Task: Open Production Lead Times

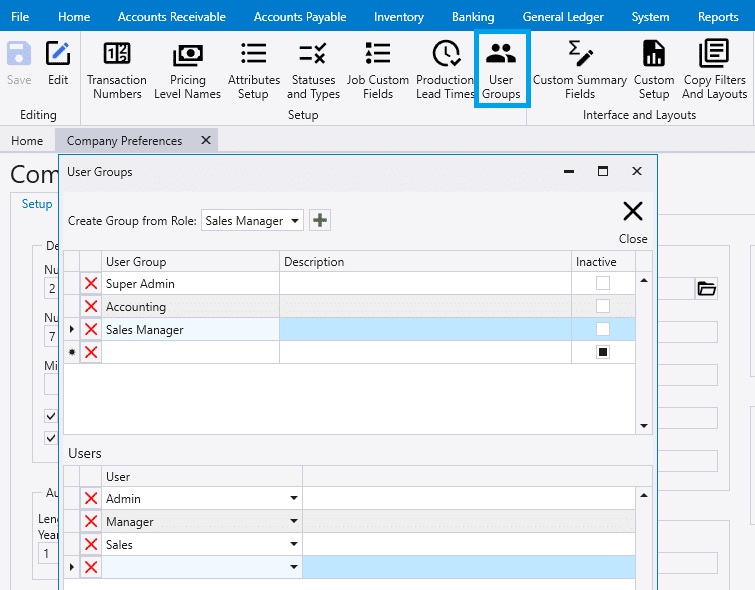Action: coord(445,70)
